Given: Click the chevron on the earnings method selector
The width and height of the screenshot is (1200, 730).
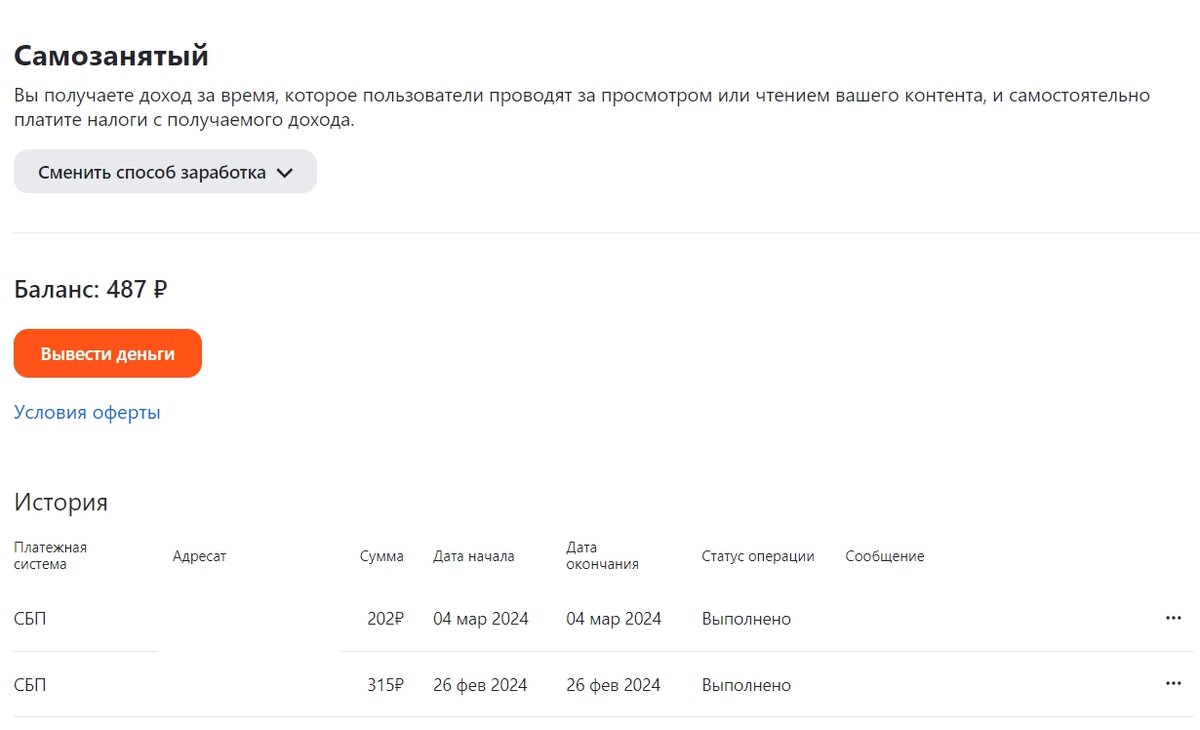Looking at the screenshot, I should pos(285,172).
